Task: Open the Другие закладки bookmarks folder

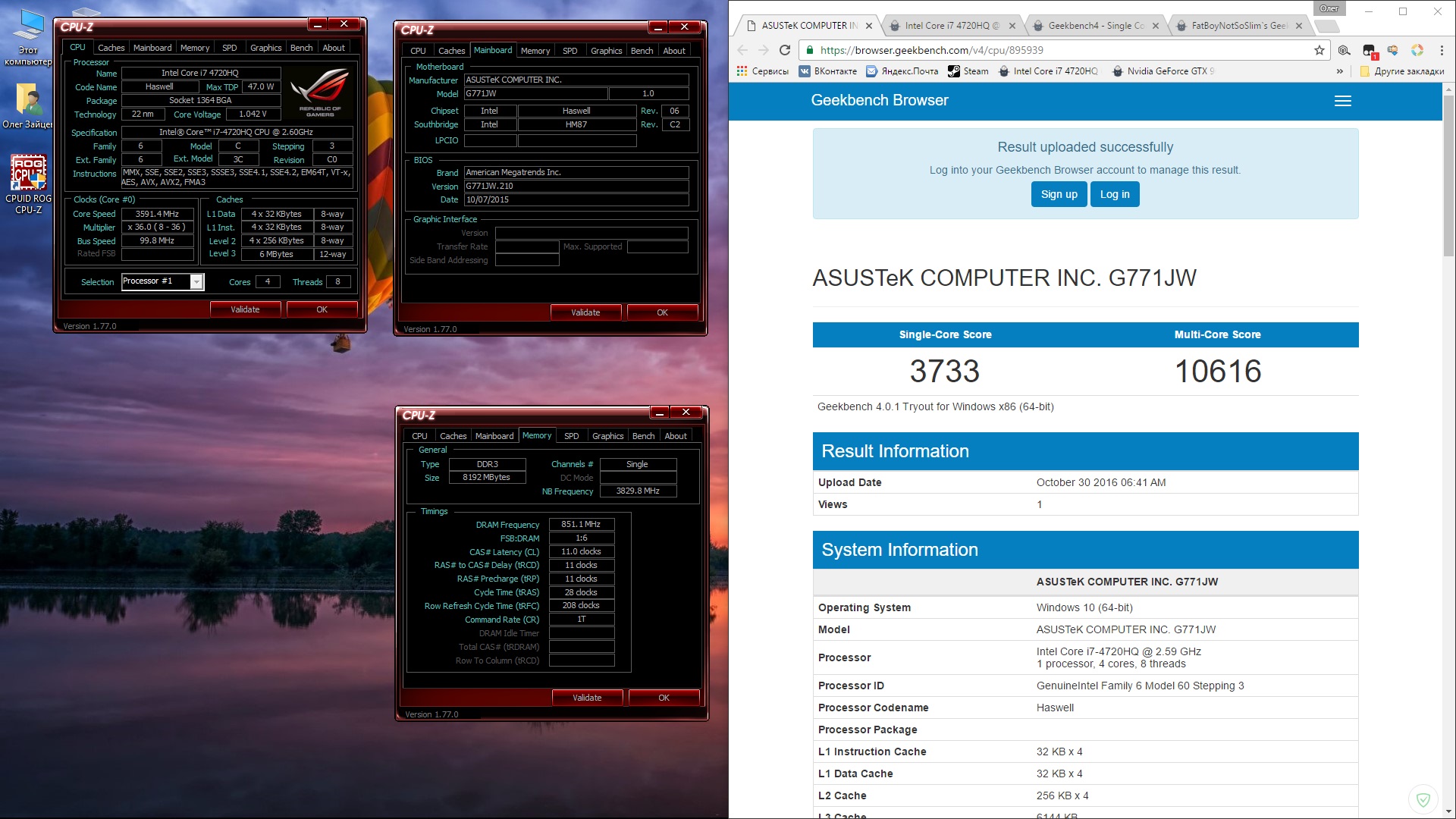Action: click(x=1402, y=71)
